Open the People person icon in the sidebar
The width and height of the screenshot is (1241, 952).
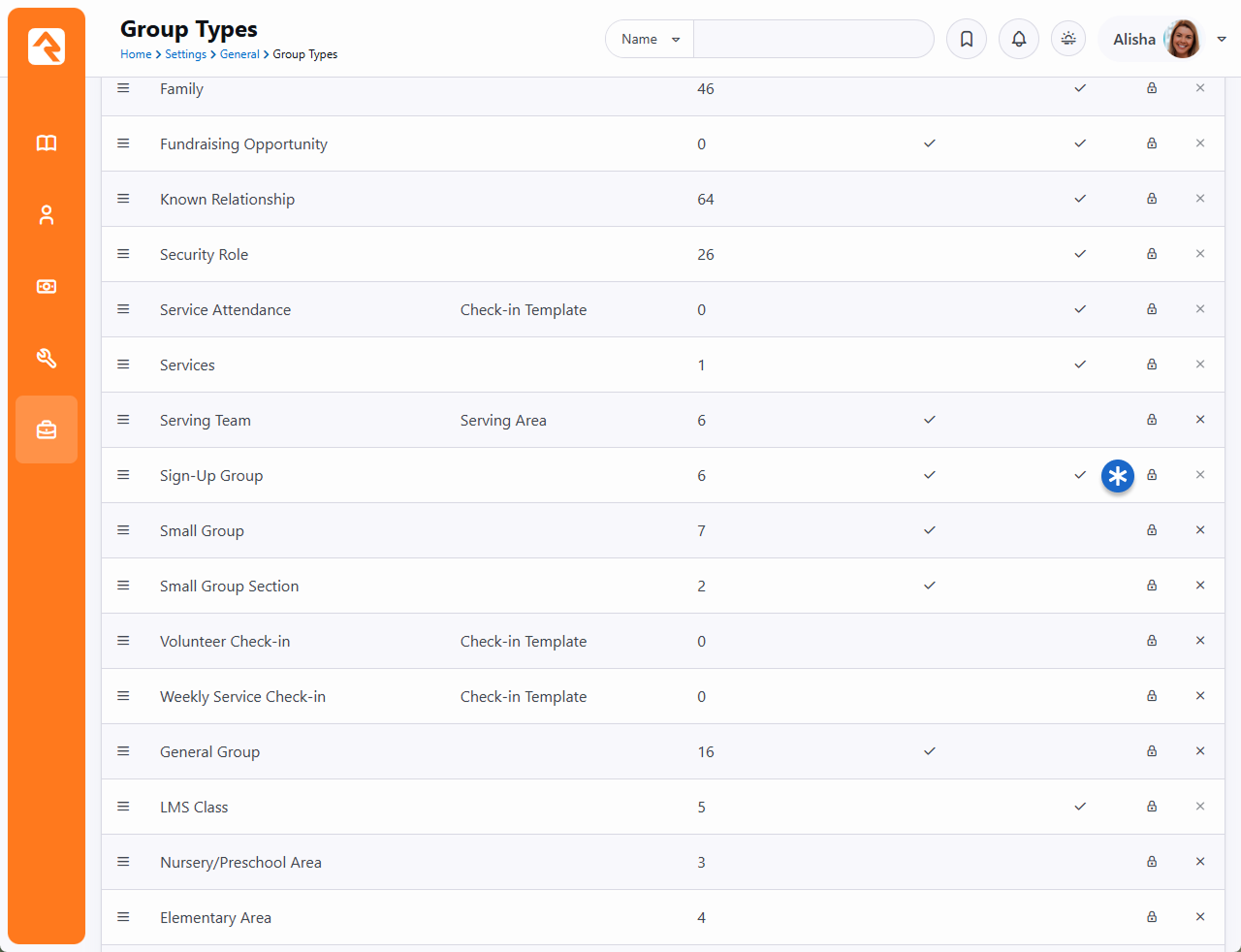(x=47, y=215)
